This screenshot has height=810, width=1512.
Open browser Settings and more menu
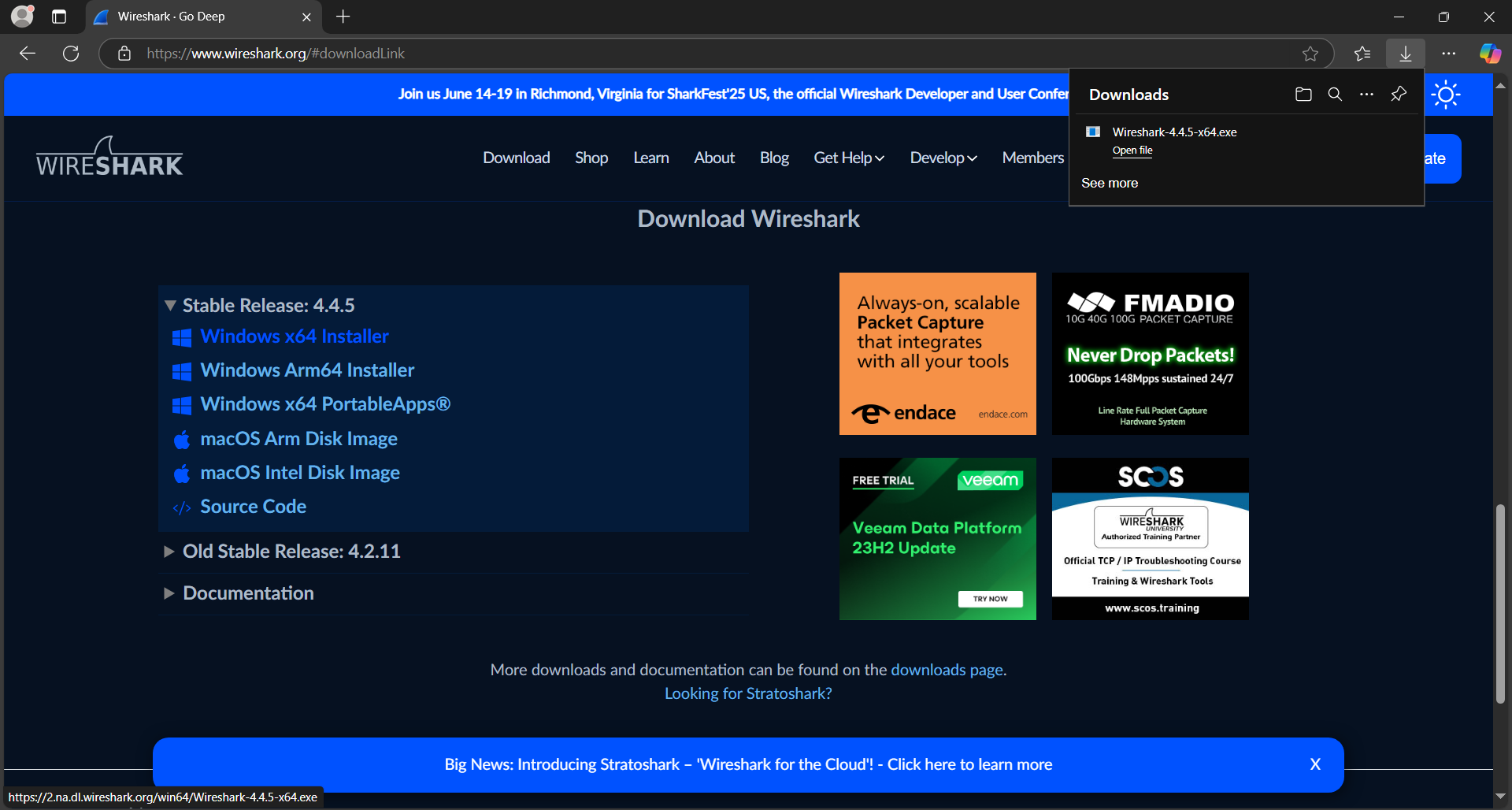tap(1449, 54)
